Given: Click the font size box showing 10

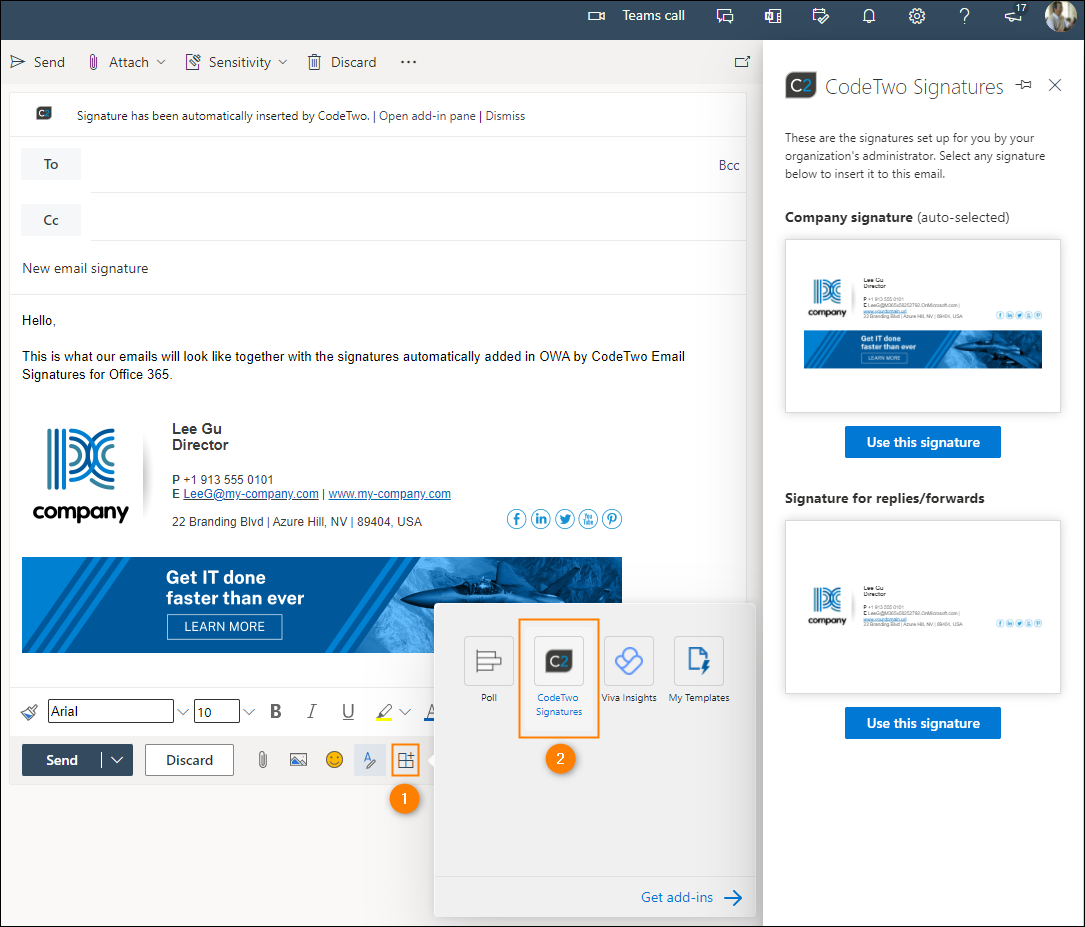Looking at the screenshot, I should pyautogui.click(x=217, y=711).
